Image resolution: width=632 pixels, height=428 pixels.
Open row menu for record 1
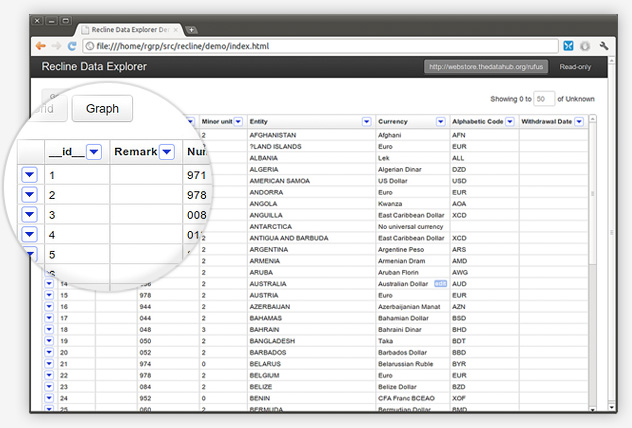point(29,175)
